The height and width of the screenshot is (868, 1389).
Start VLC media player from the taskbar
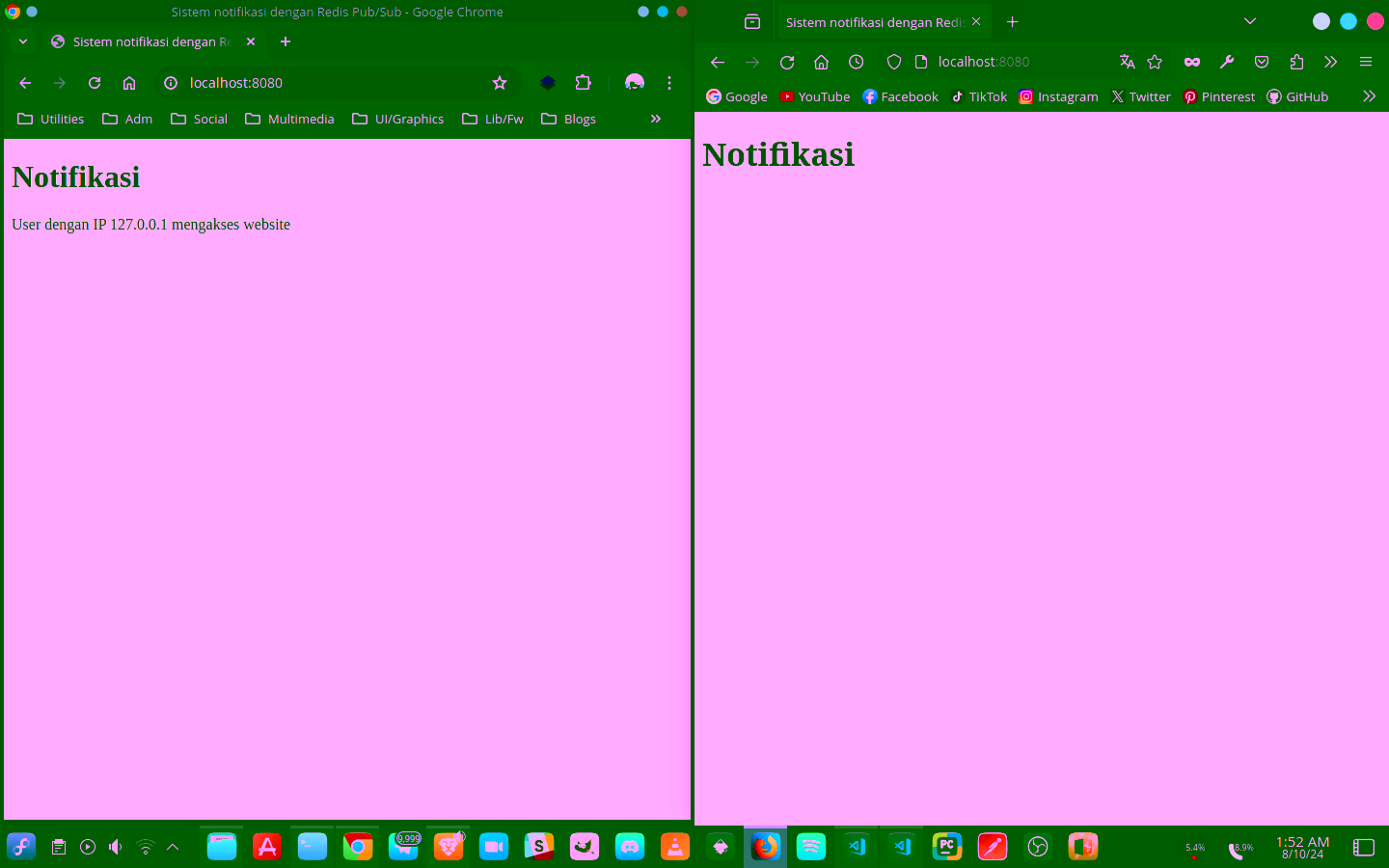click(x=674, y=847)
